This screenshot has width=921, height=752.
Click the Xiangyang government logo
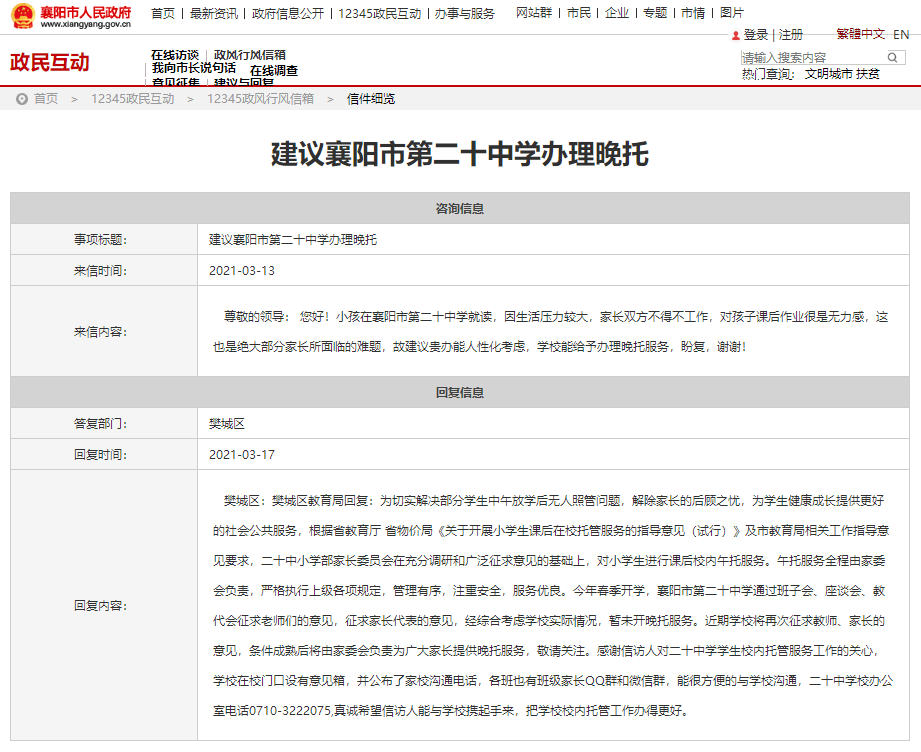[x=70, y=15]
